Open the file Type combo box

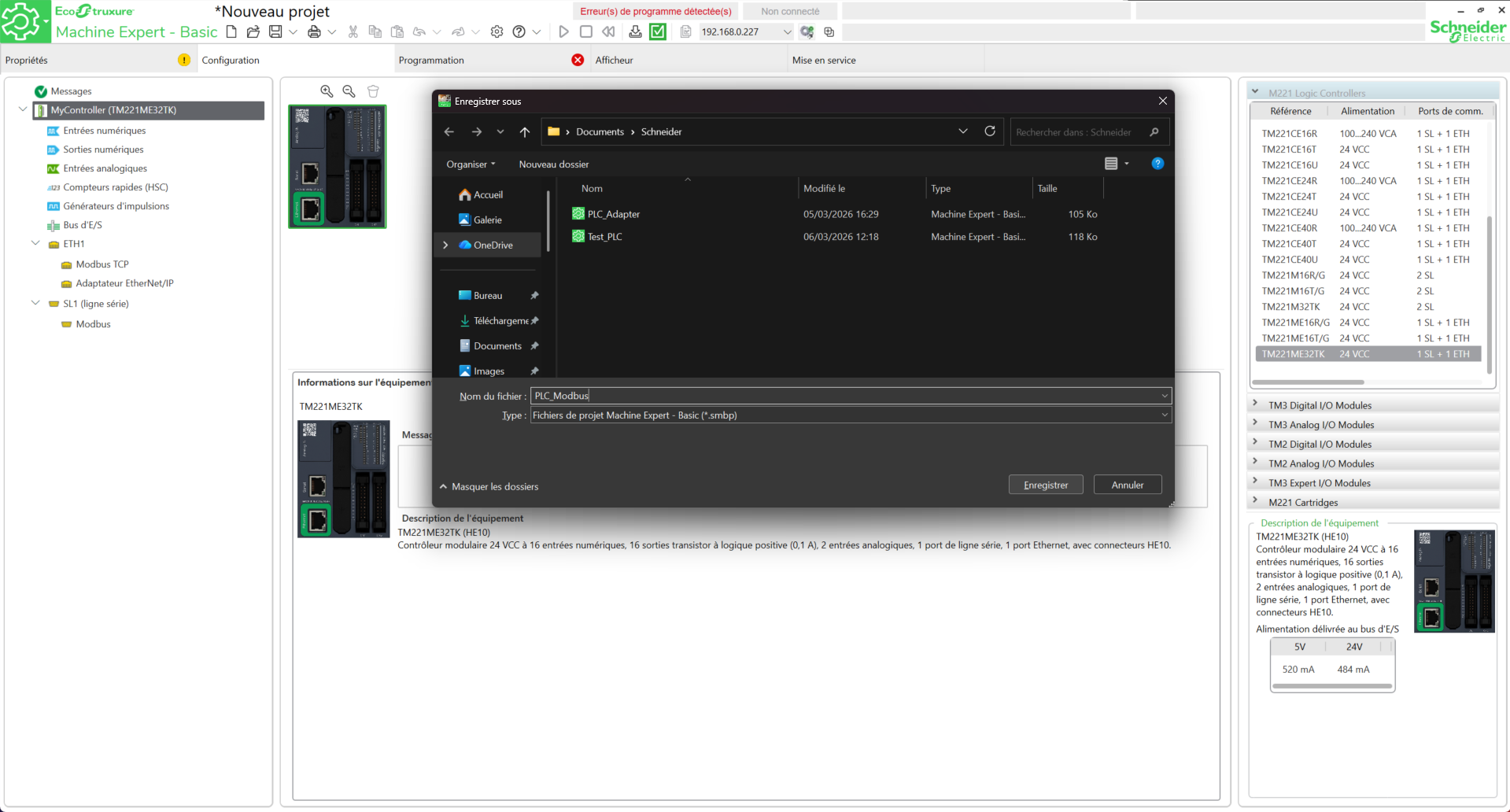(x=850, y=415)
